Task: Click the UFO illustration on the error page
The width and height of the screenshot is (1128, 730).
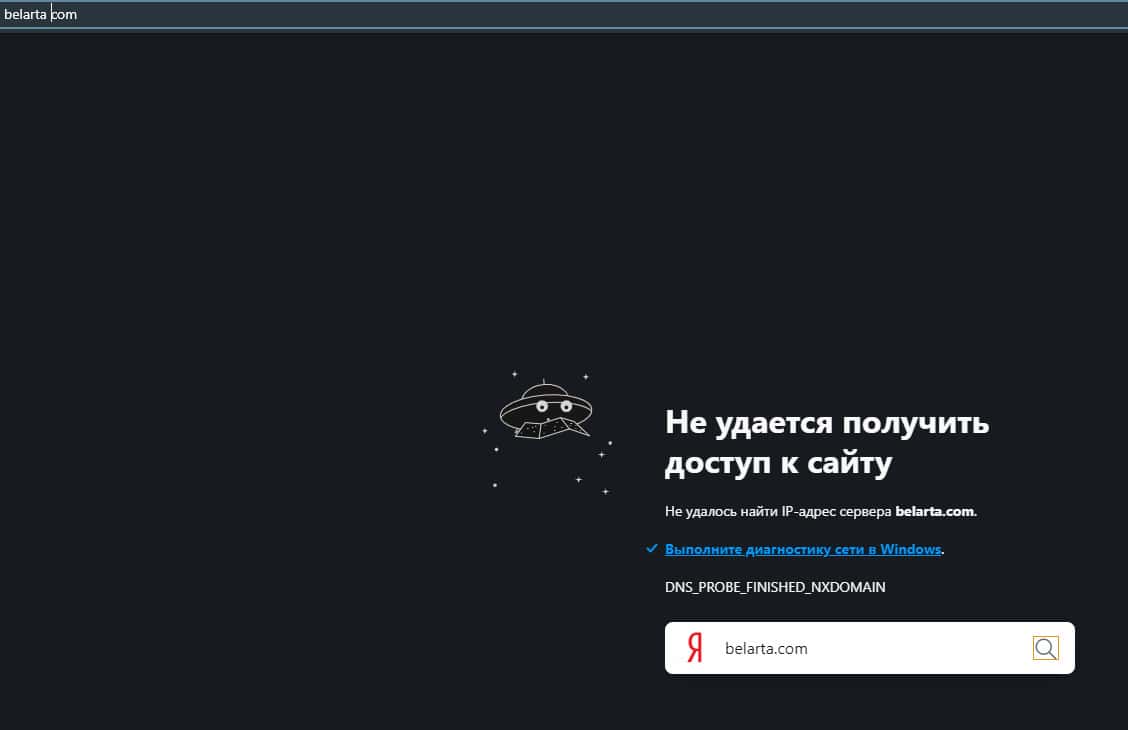Action: [547, 432]
